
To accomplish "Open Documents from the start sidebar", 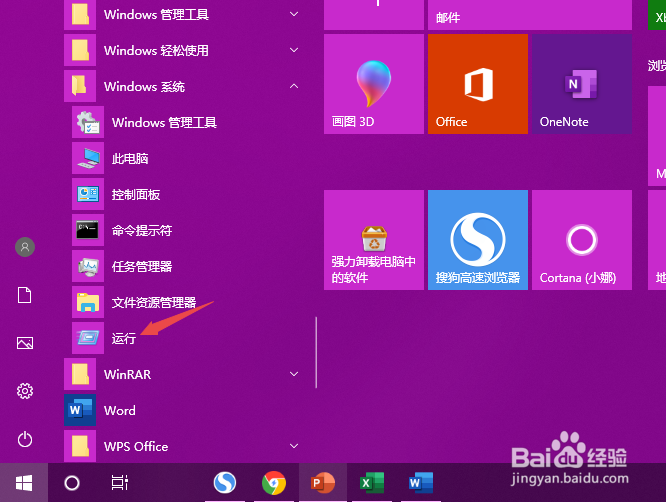I will pos(25,295).
